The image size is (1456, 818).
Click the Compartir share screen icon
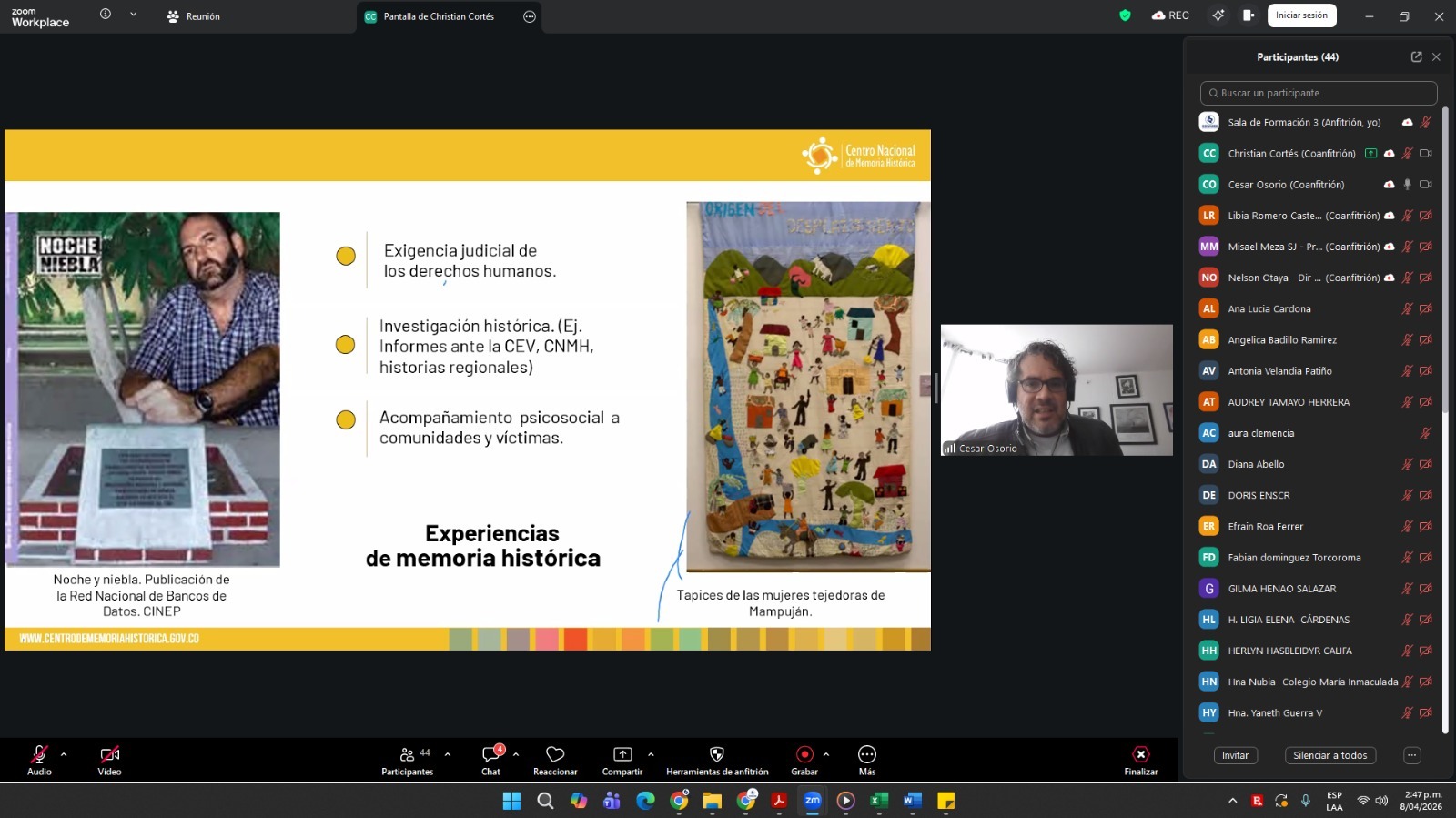(622, 755)
